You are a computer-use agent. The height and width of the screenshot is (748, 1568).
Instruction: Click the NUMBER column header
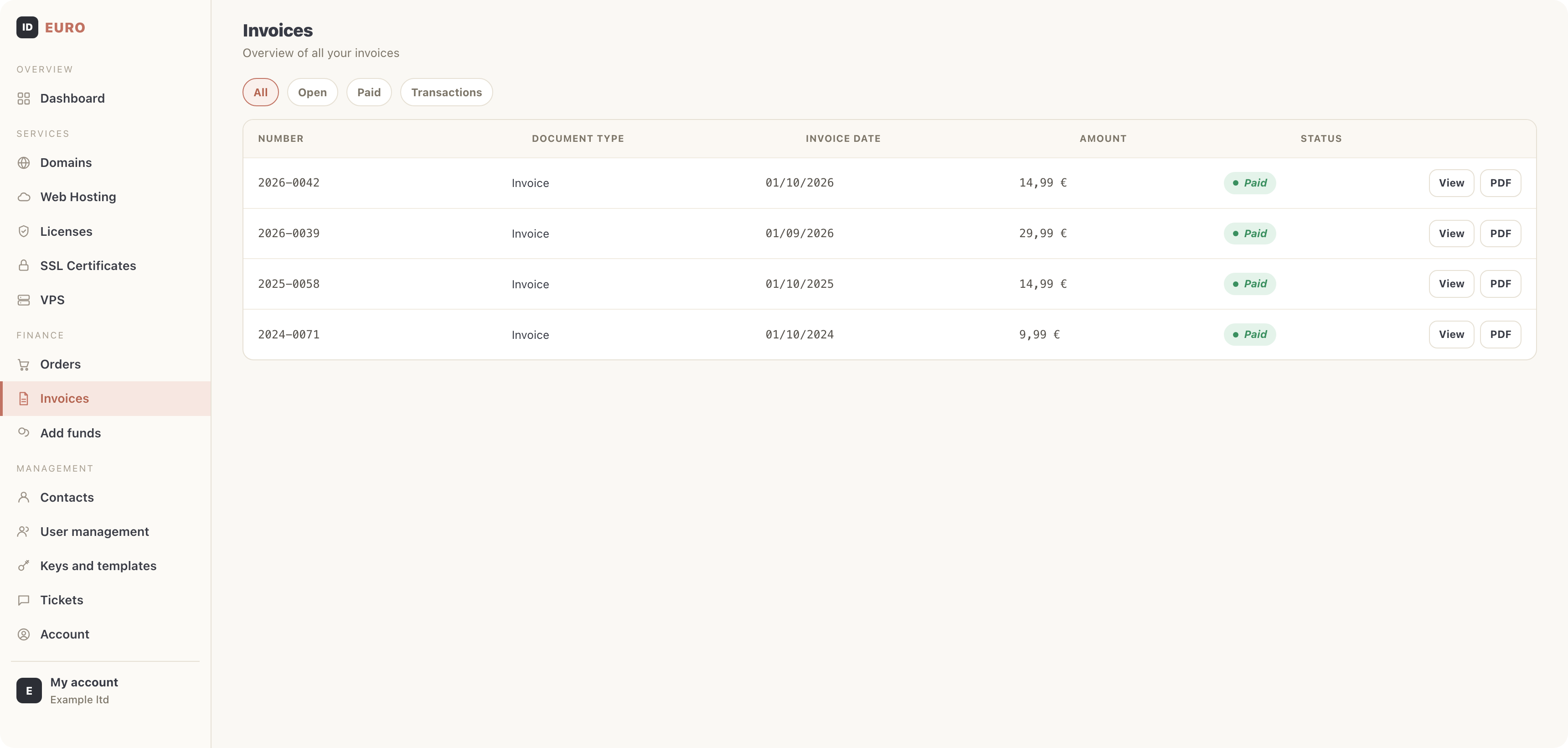click(x=281, y=138)
